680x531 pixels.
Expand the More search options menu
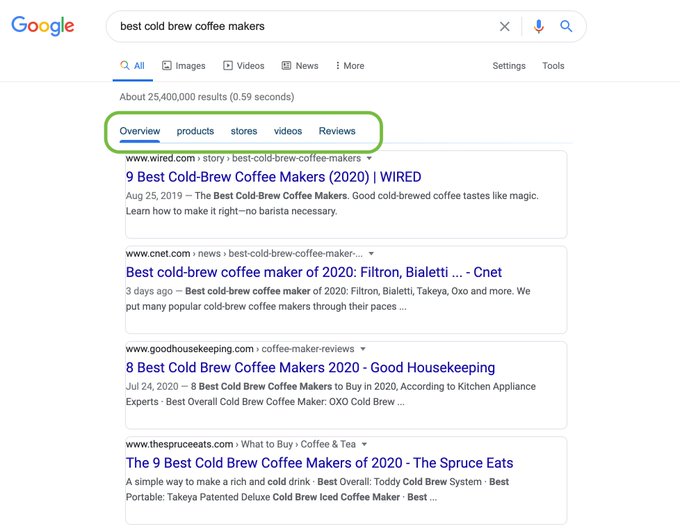click(350, 66)
